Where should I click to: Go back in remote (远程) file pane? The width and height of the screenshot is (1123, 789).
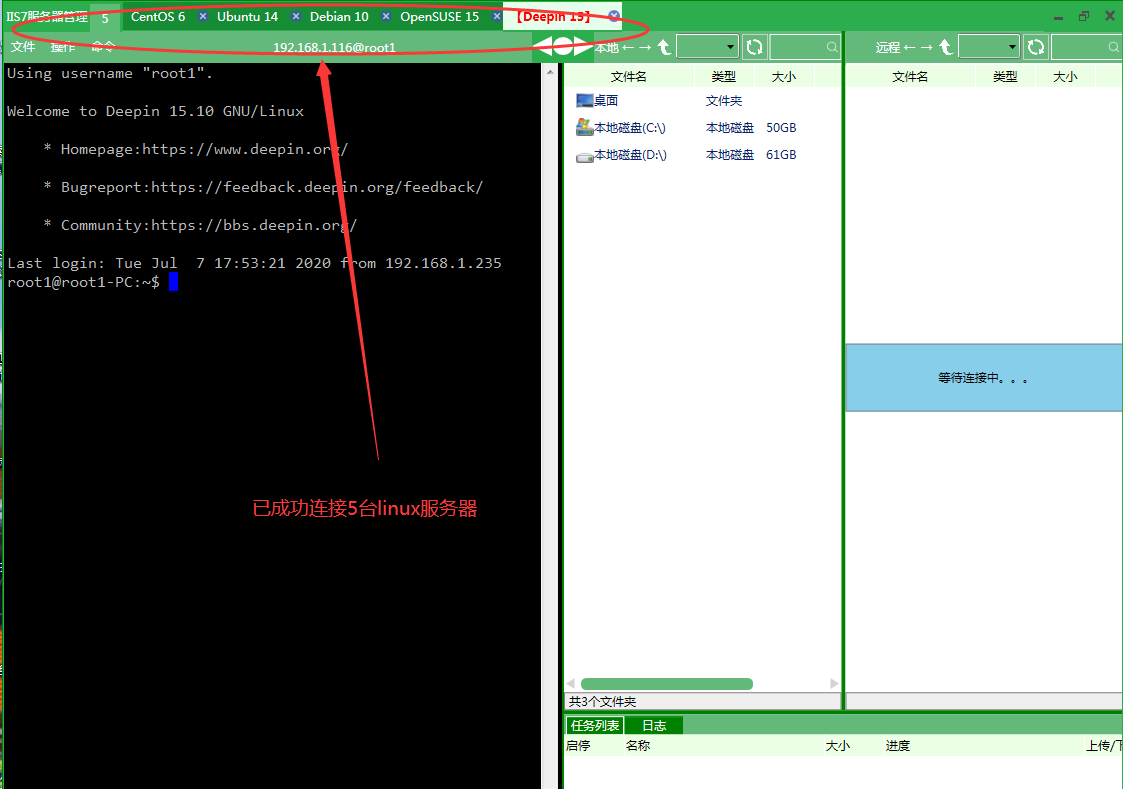point(910,47)
